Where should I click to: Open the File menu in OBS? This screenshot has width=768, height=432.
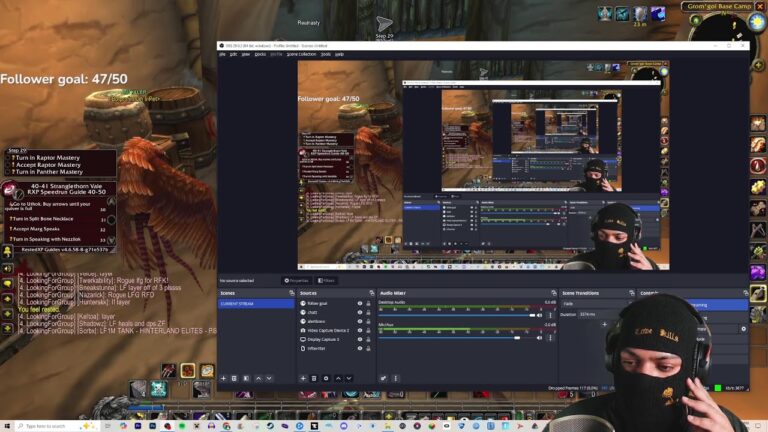[x=222, y=54]
